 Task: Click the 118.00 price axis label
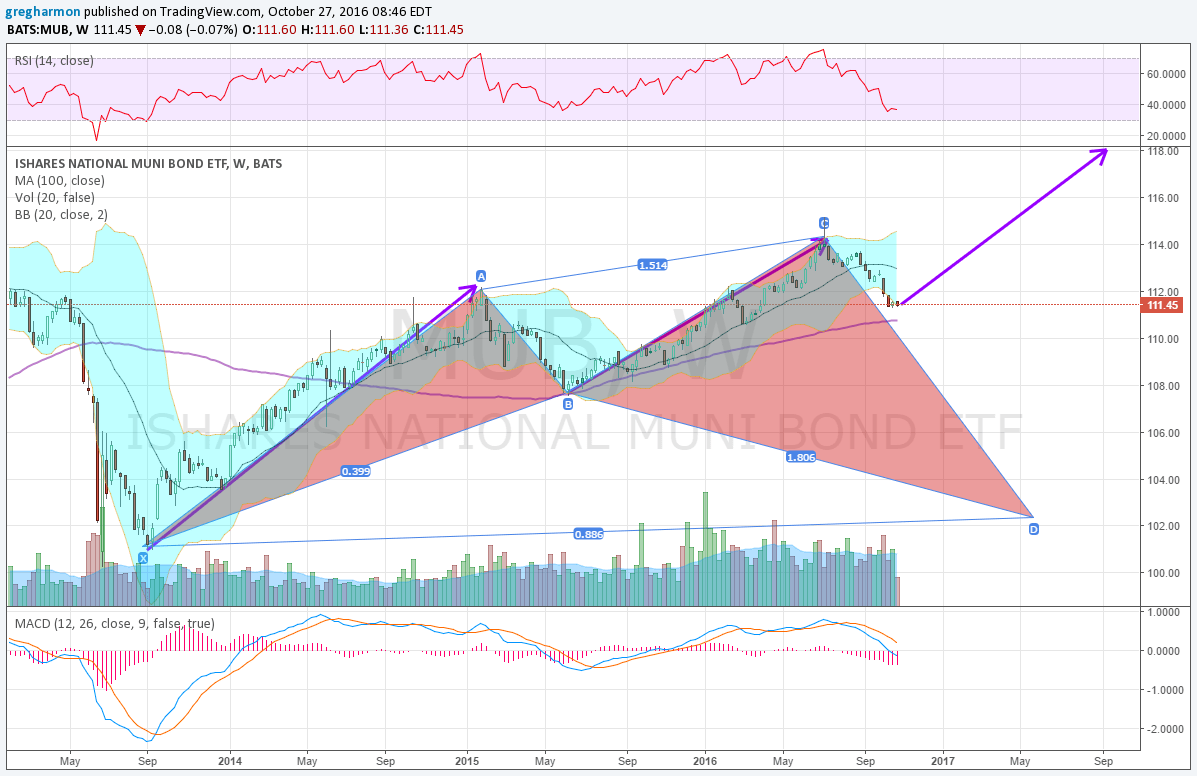[x=1162, y=152]
